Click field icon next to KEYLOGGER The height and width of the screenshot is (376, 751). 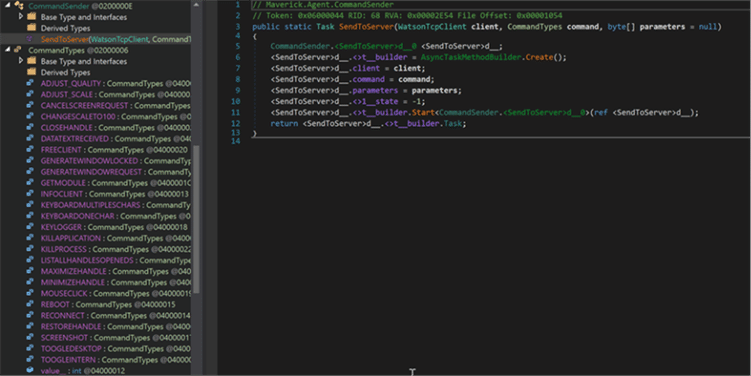coord(30,227)
